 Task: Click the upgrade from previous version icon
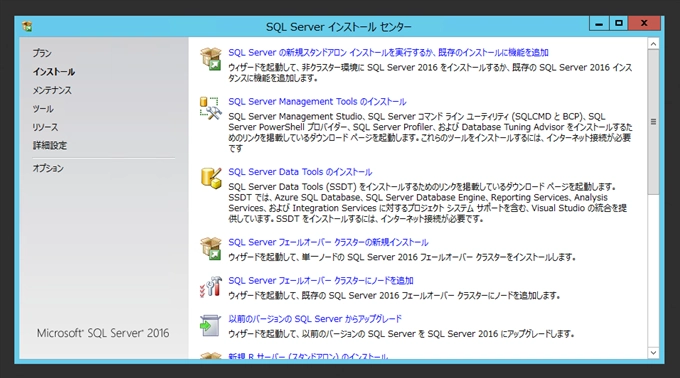tap(211, 325)
